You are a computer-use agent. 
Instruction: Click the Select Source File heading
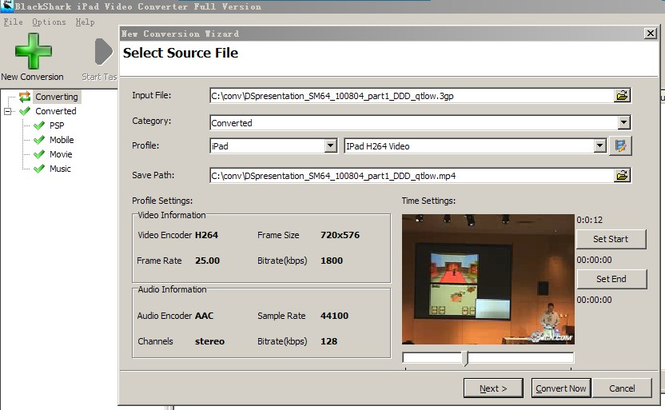tap(181, 53)
